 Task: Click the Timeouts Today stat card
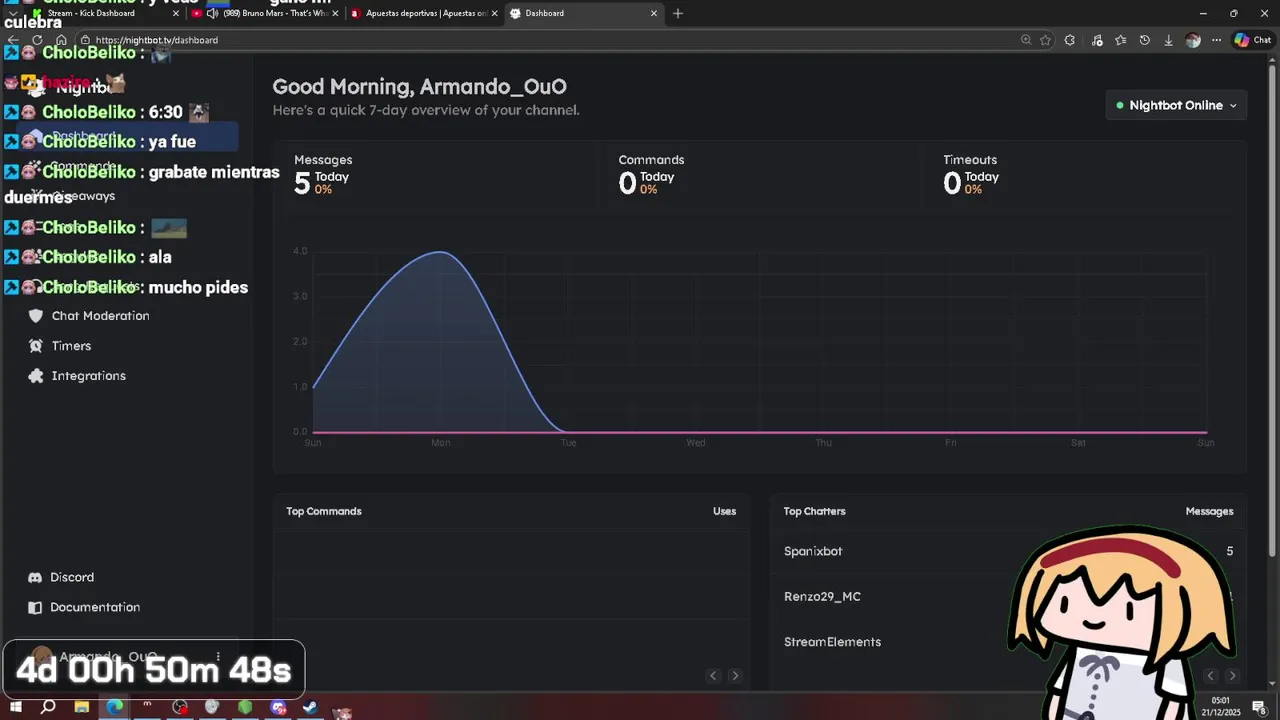tap(1085, 175)
